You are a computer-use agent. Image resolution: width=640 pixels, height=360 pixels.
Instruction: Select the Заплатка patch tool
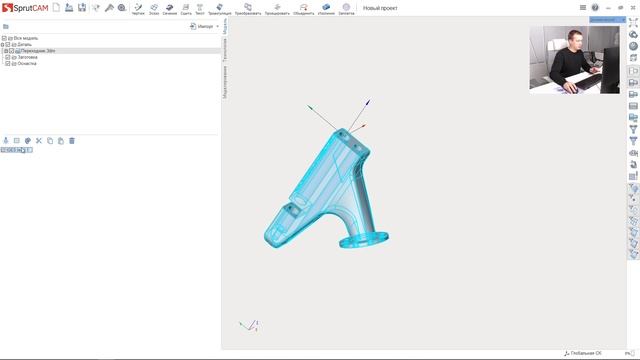pos(346,9)
